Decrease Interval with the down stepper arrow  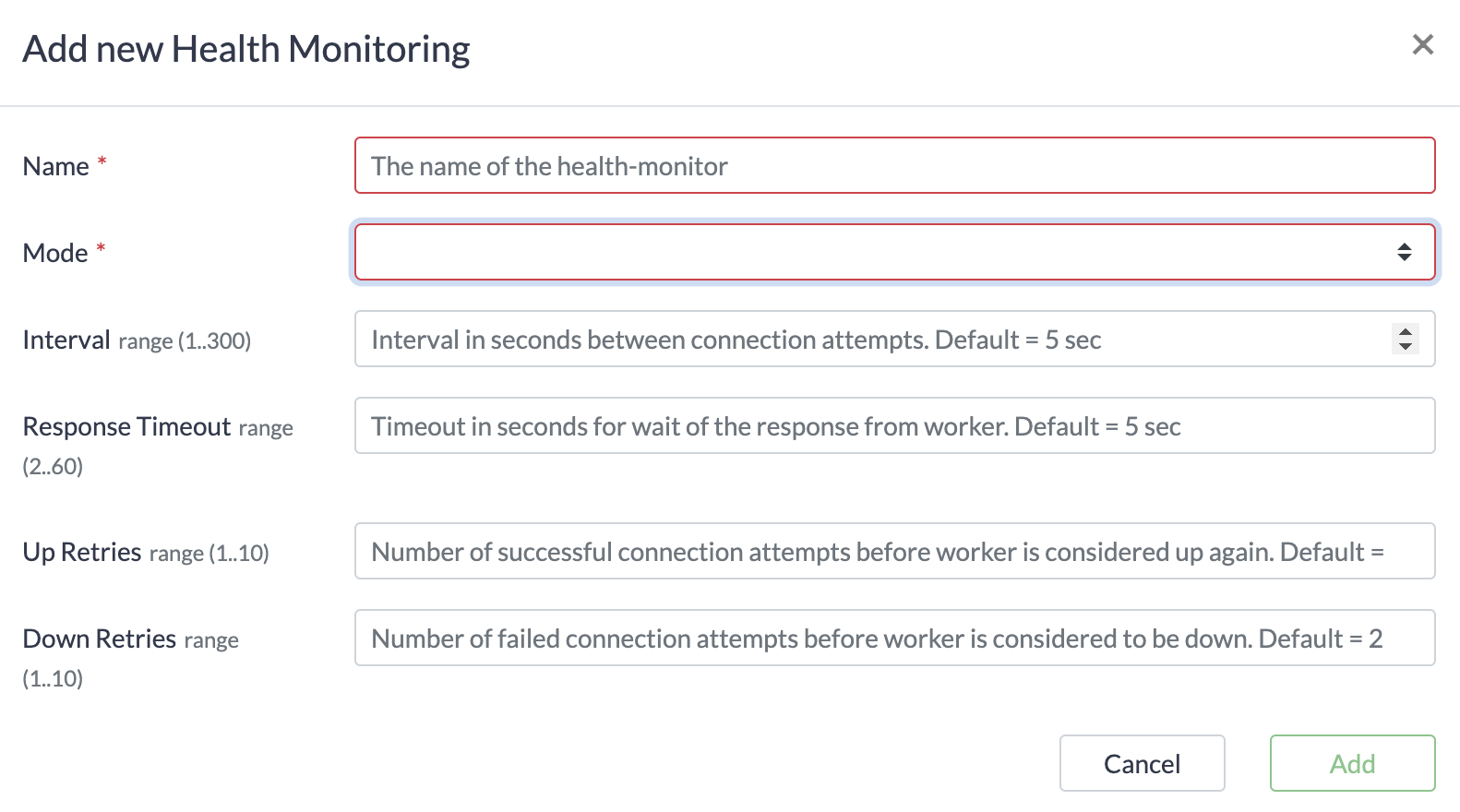pos(1405,347)
